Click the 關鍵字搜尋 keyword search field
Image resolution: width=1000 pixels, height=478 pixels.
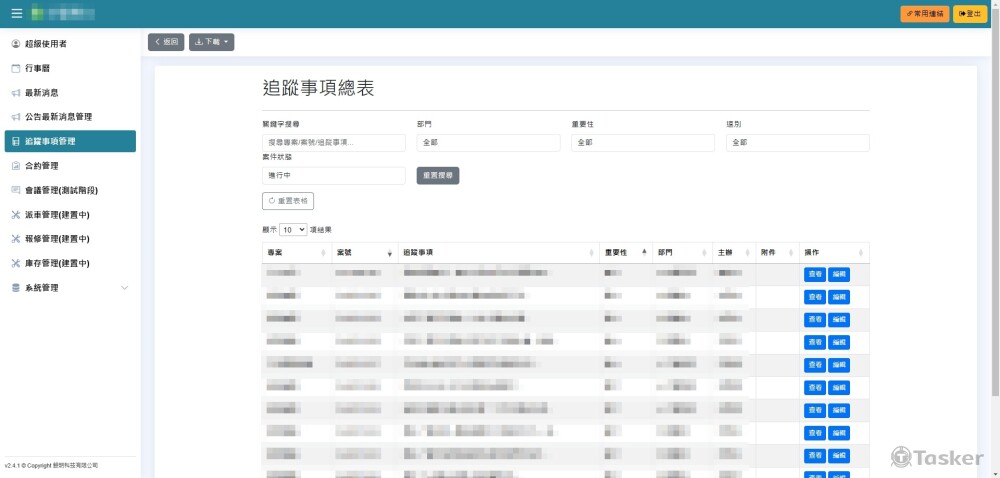(333, 143)
